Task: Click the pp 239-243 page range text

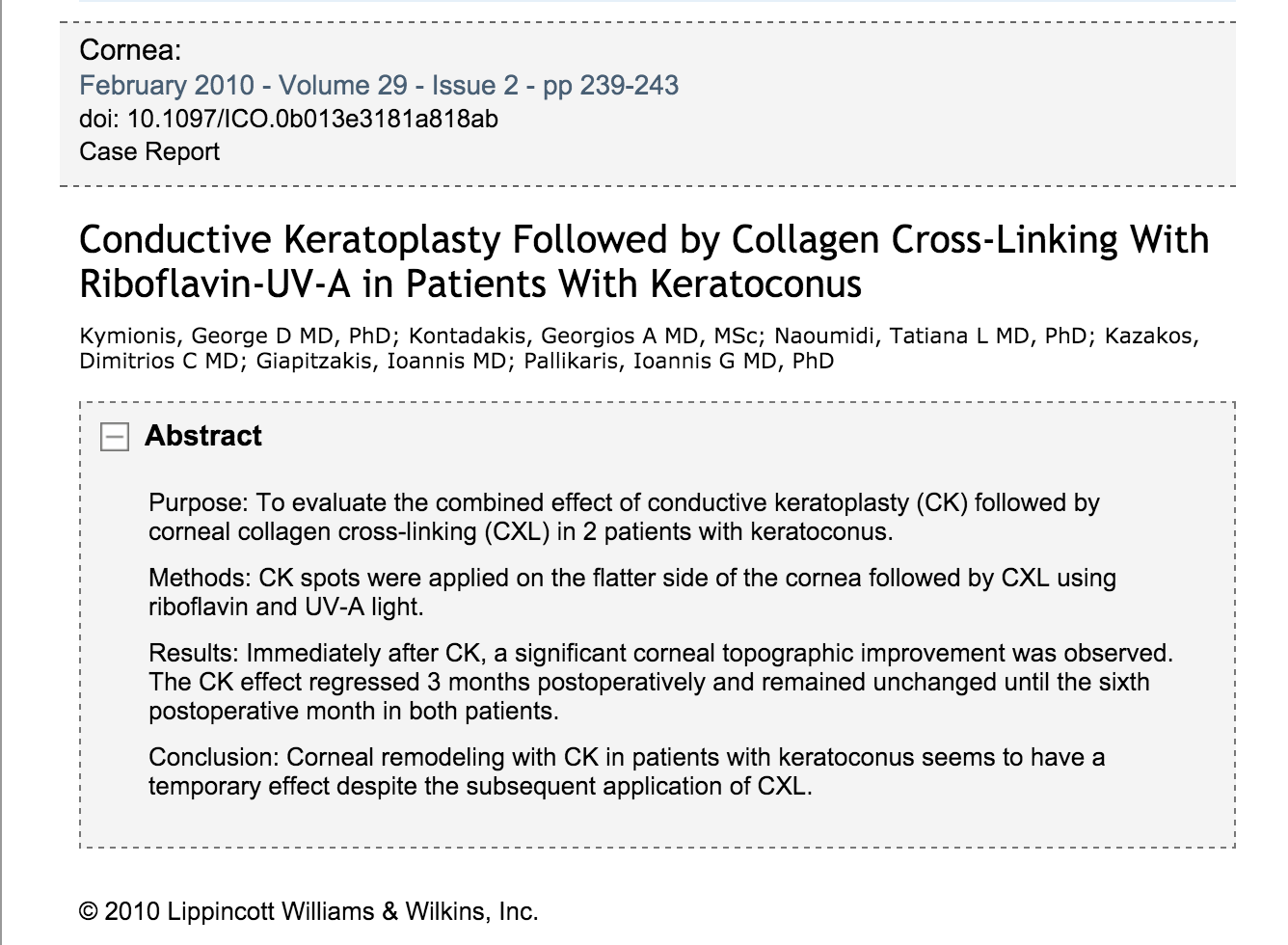Action: (x=611, y=86)
